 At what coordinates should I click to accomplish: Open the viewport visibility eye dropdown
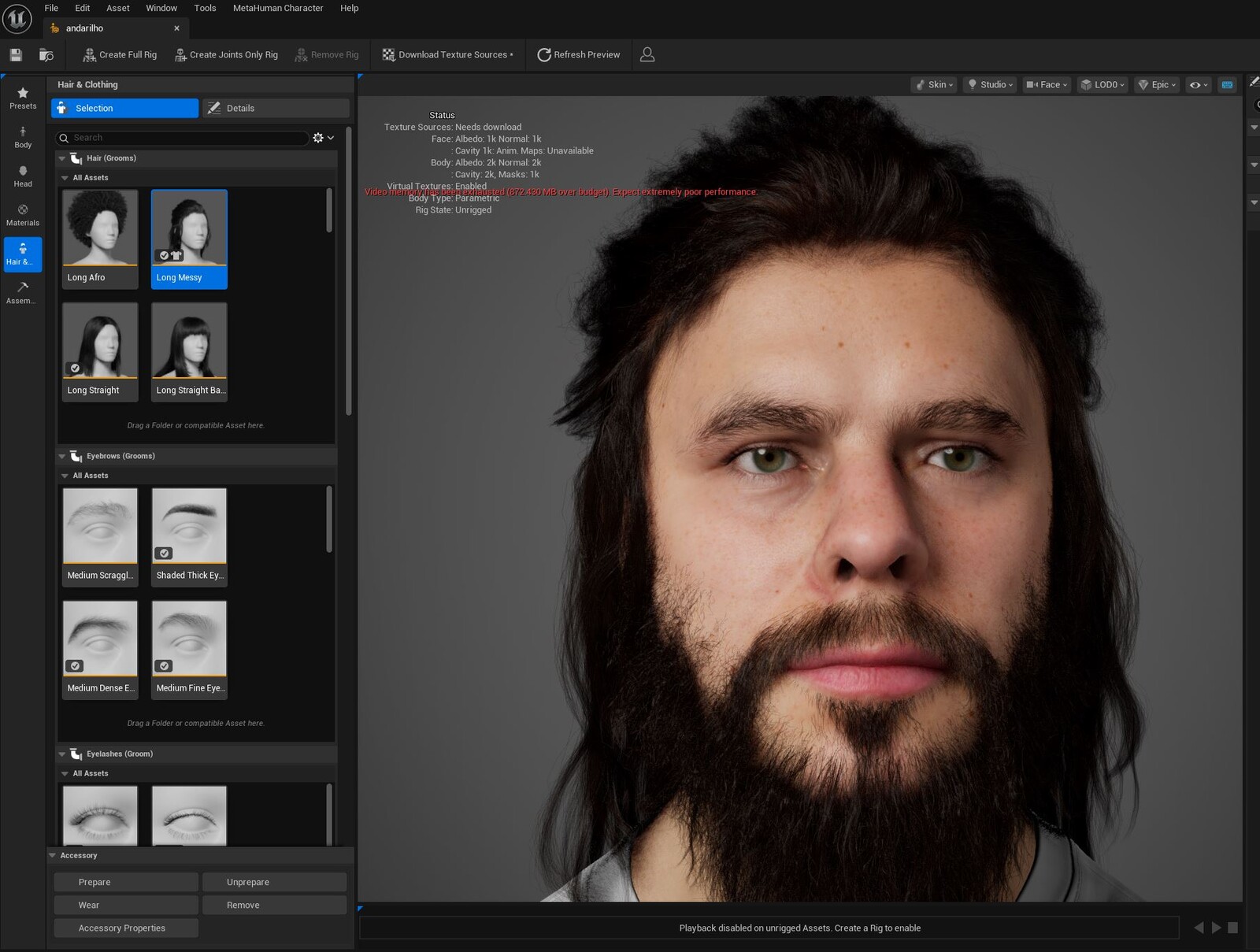[x=1198, y=84]
